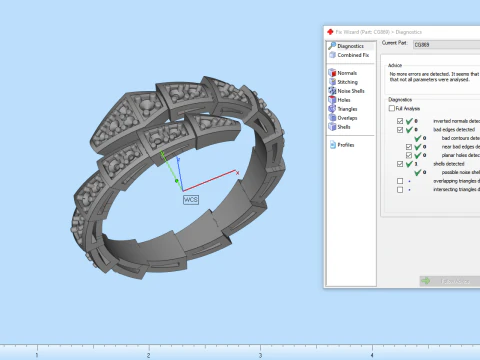The image size is (480, 360).
Task: Open the Current Part CG869 dropdown
Action: (446, 45)
